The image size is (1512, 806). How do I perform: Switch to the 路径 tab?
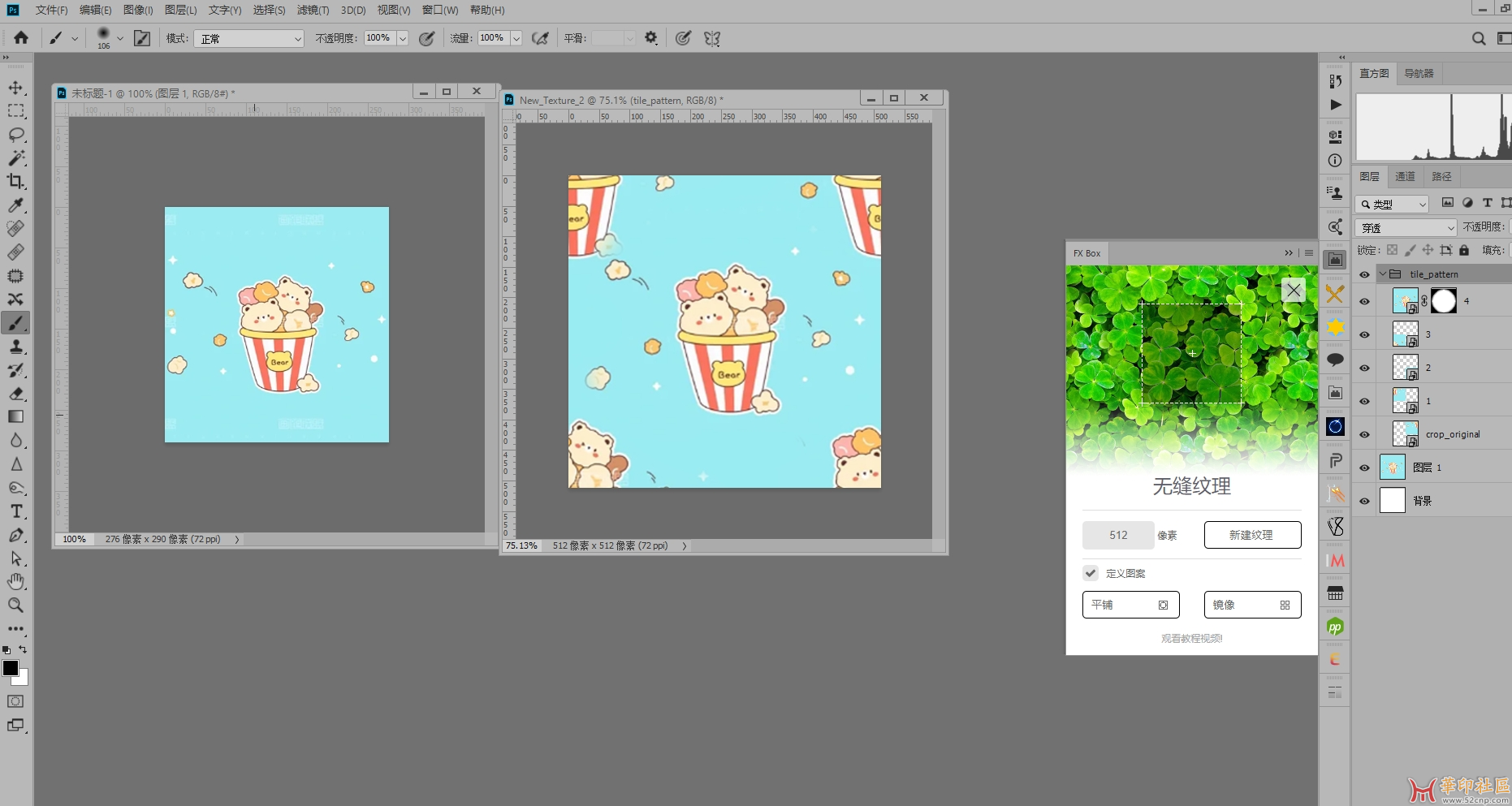(1441, 176)
